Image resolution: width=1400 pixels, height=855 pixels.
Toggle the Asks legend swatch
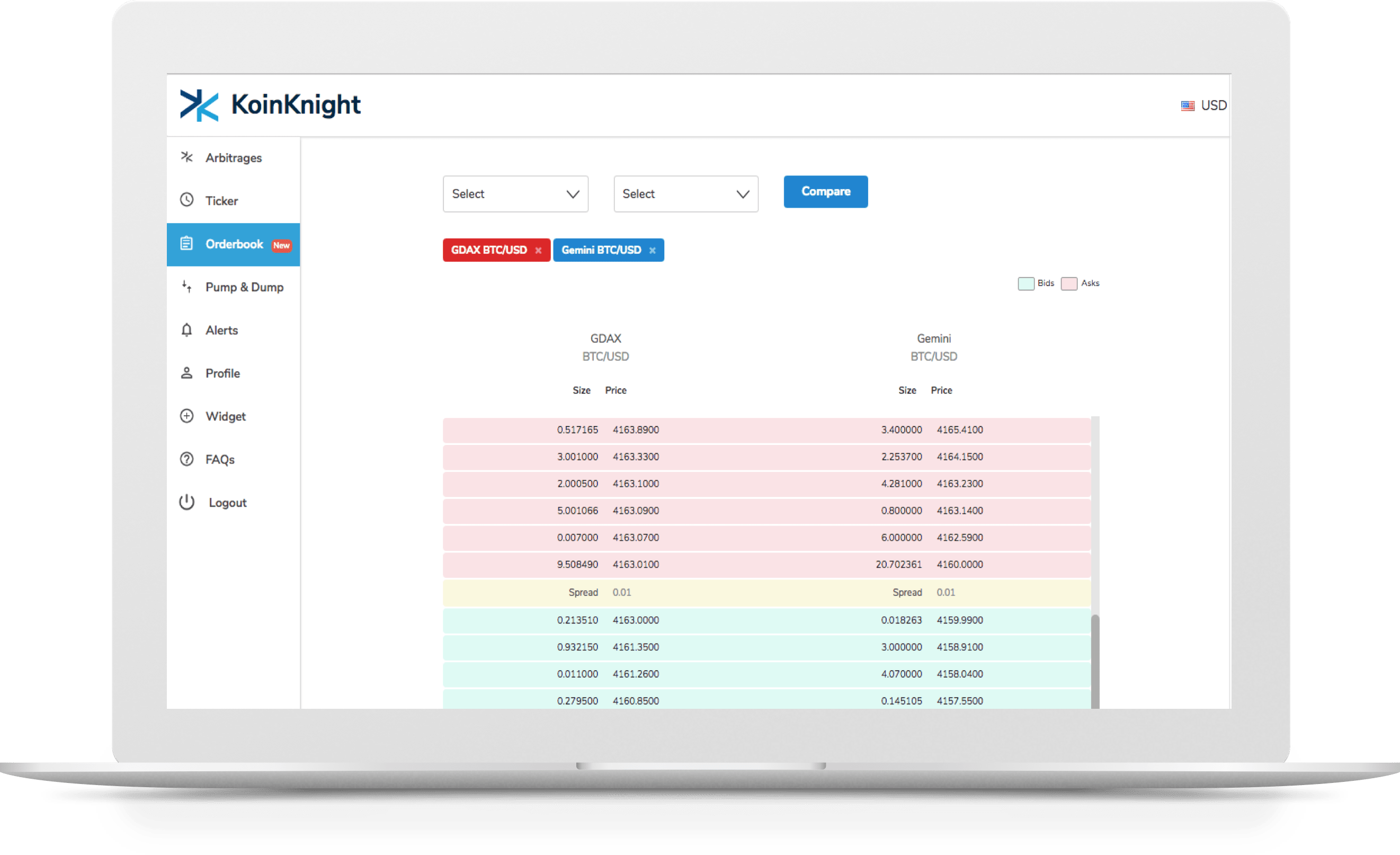point(1069,283)
